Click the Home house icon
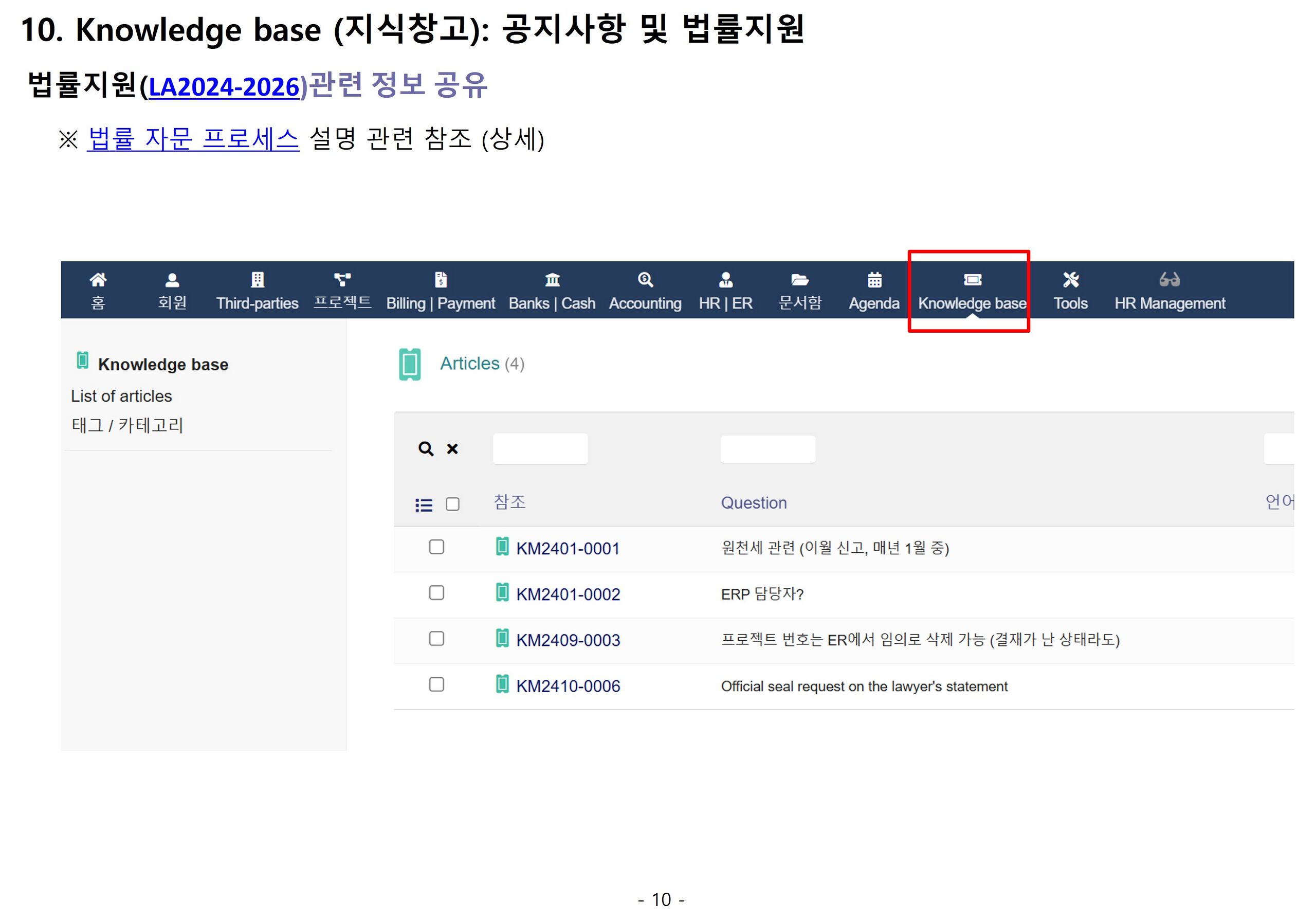The height and width of the screenshot is (921, 1316). [98, 280]
